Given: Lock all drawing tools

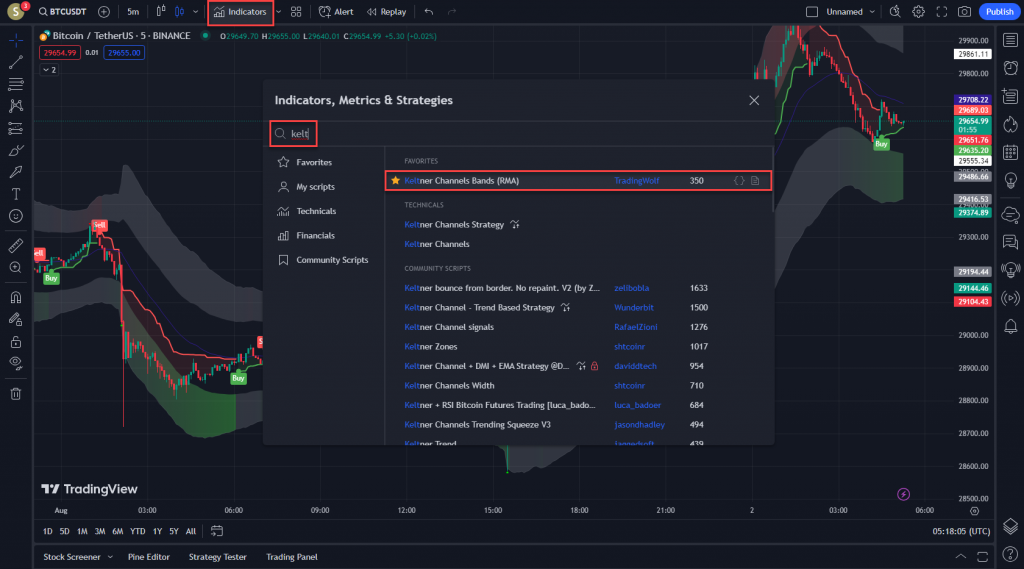Looking at the screenshot, I should point(16,342).
